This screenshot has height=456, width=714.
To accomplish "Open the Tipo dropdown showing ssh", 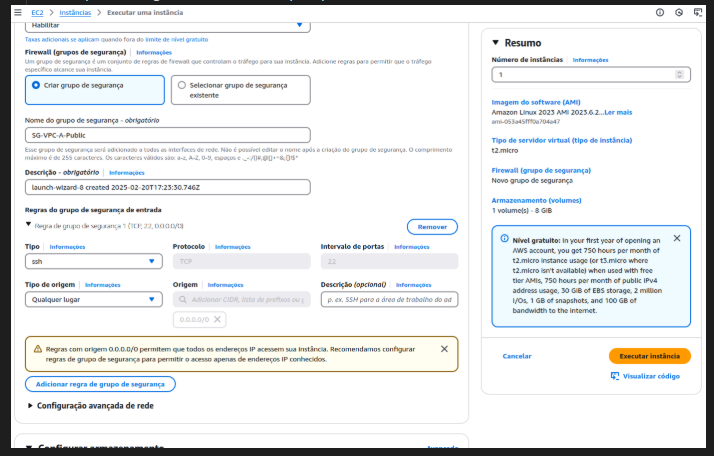I will 93,261.
